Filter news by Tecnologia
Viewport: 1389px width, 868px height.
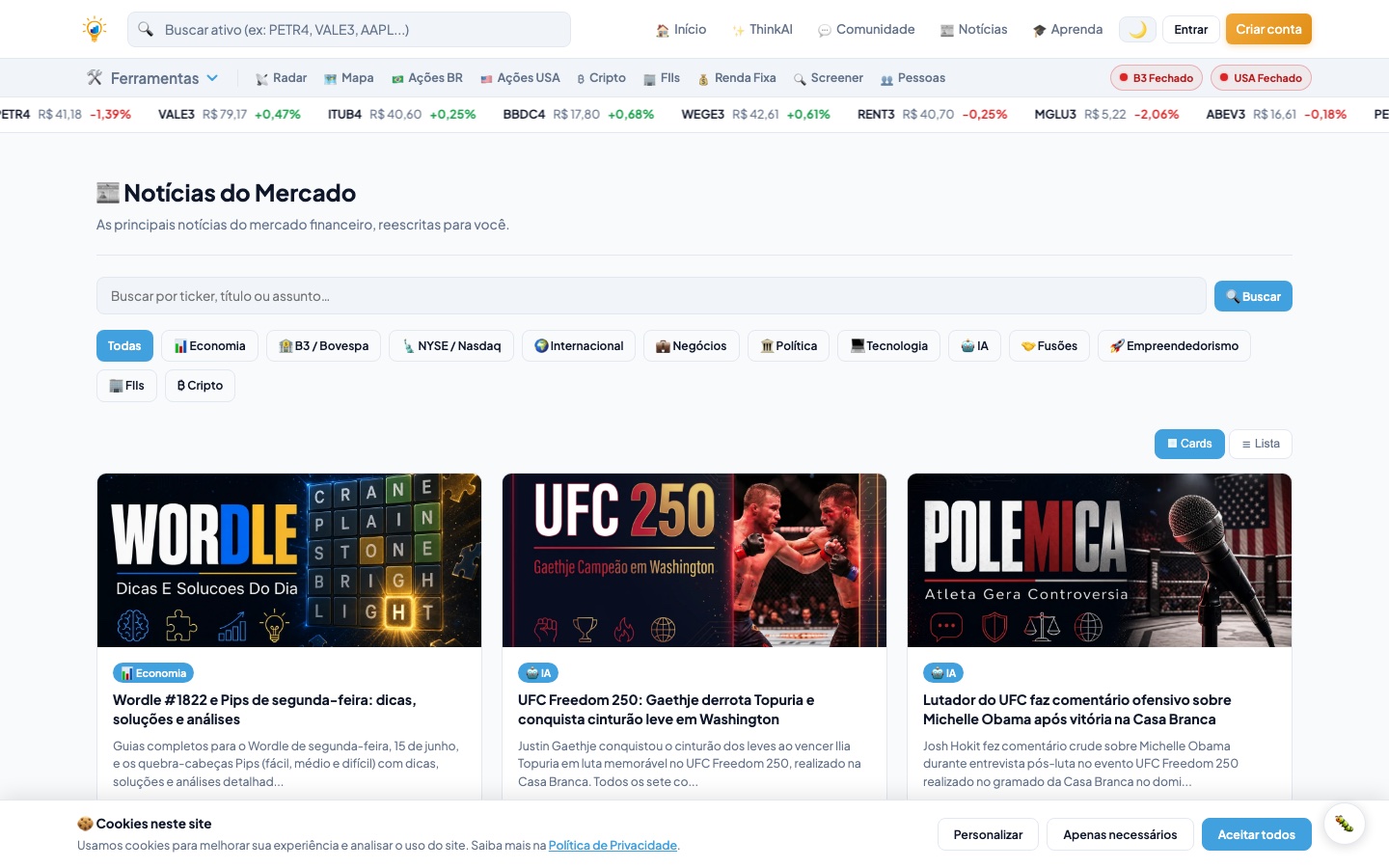[888, 346]
